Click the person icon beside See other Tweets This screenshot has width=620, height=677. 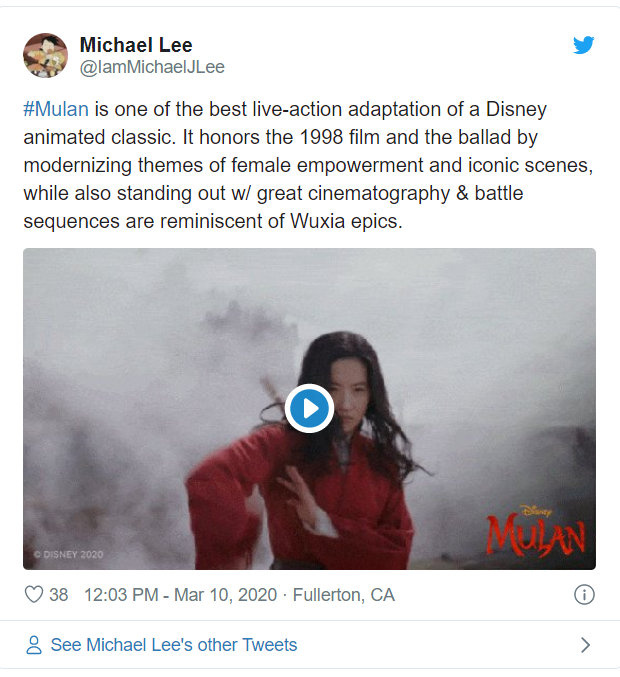coord(34,645)
